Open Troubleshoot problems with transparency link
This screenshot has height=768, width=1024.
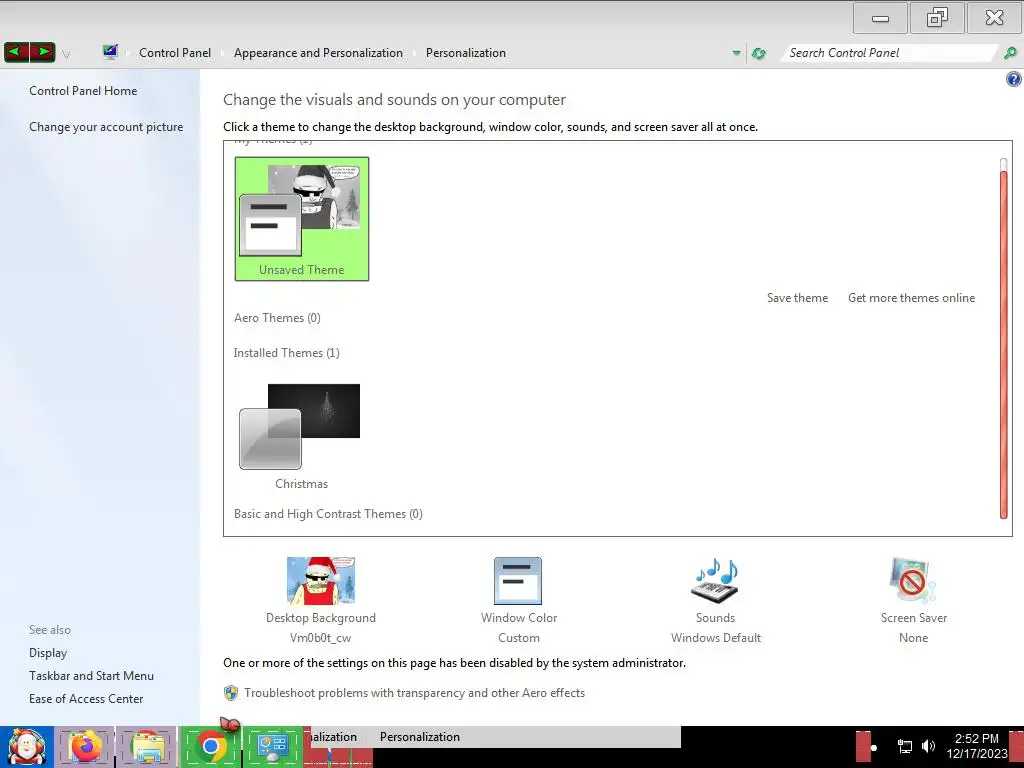click(415, 693)
